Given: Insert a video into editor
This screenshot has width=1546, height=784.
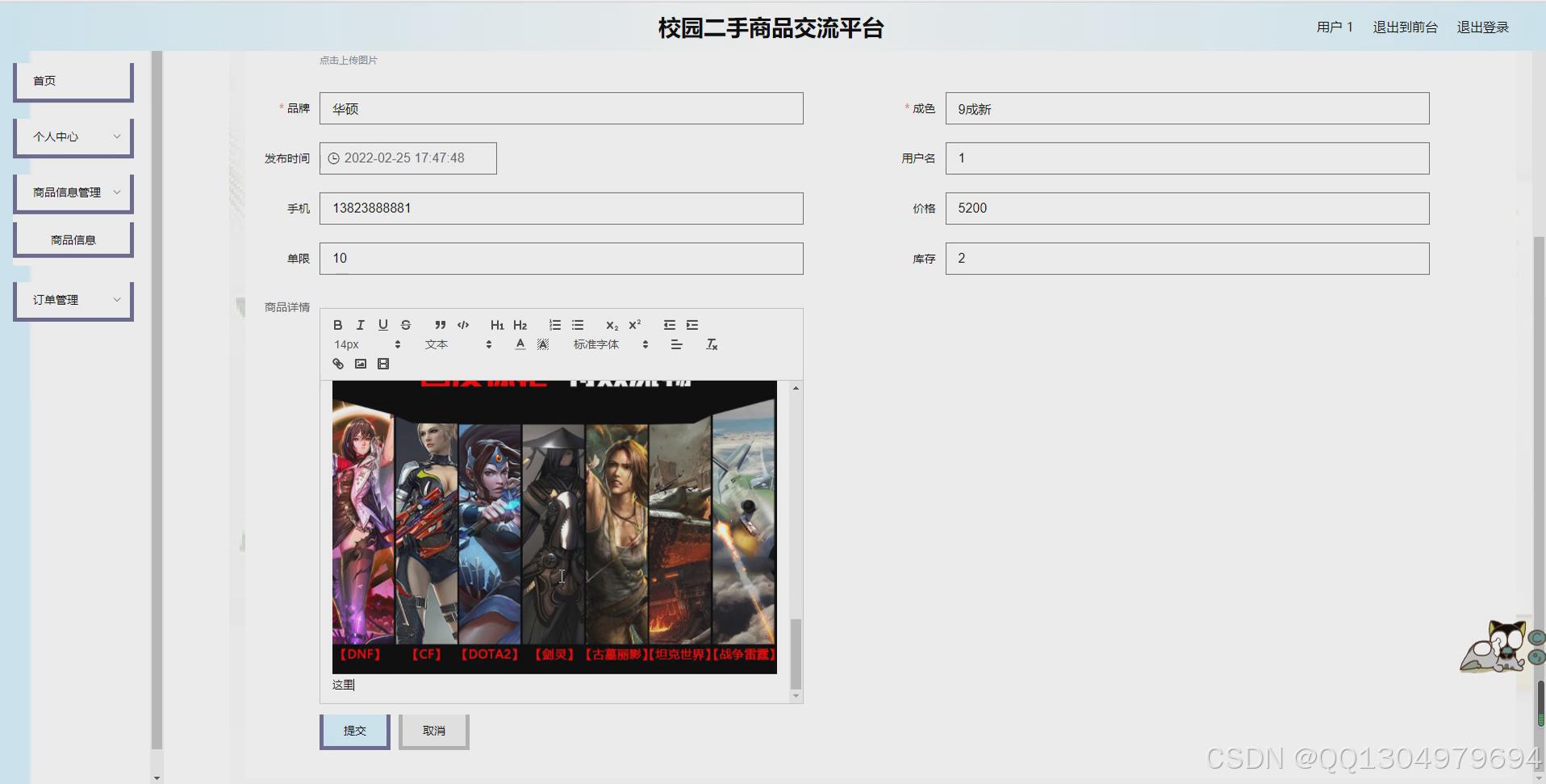Looking at the screenshot, I should tap(382, 364).
